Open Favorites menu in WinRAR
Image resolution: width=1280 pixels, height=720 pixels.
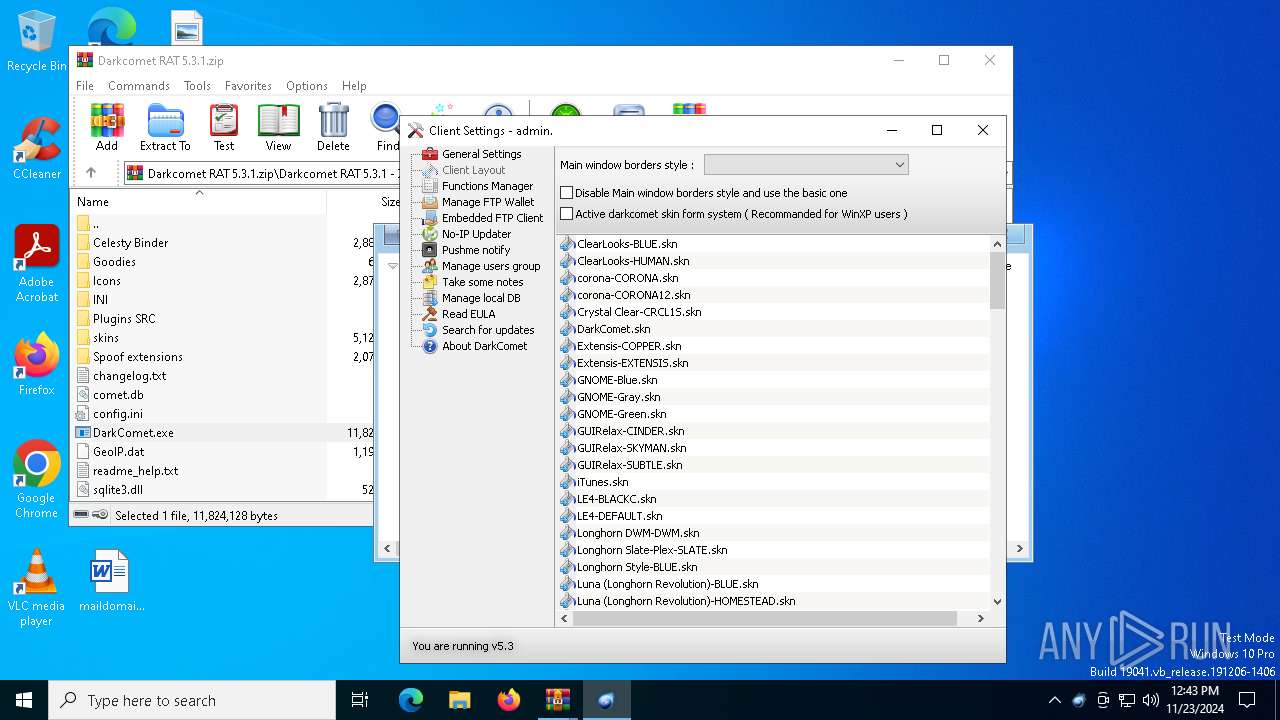[x=248, y=86]
